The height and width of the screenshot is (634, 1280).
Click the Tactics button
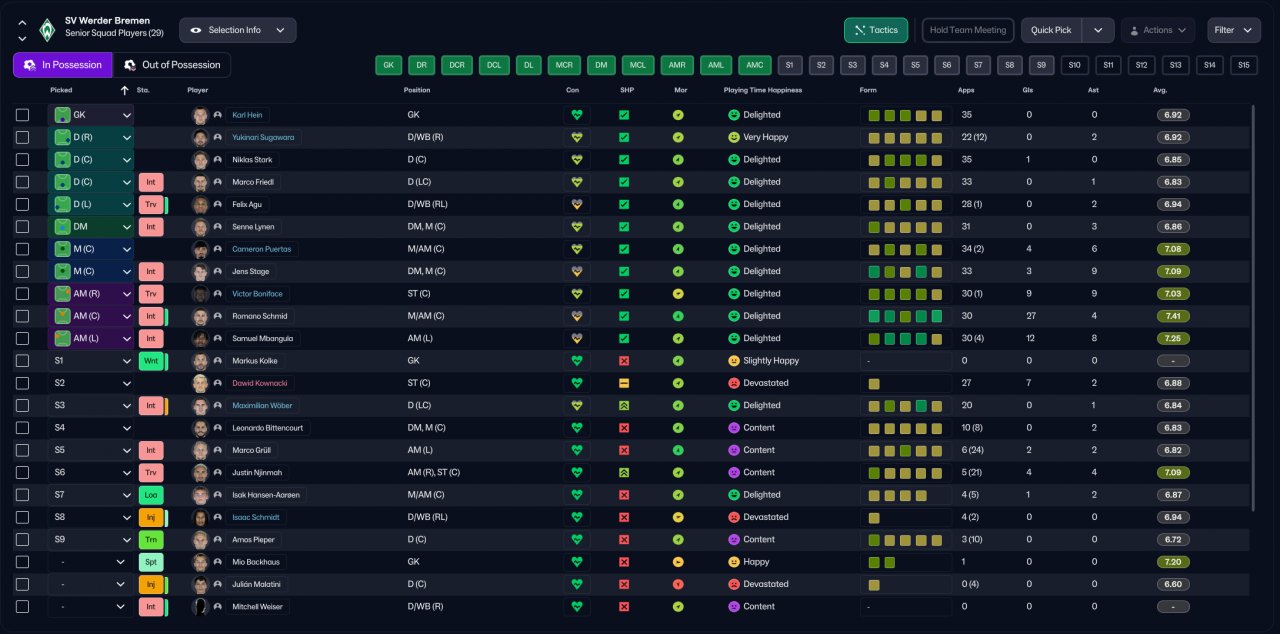876,30
